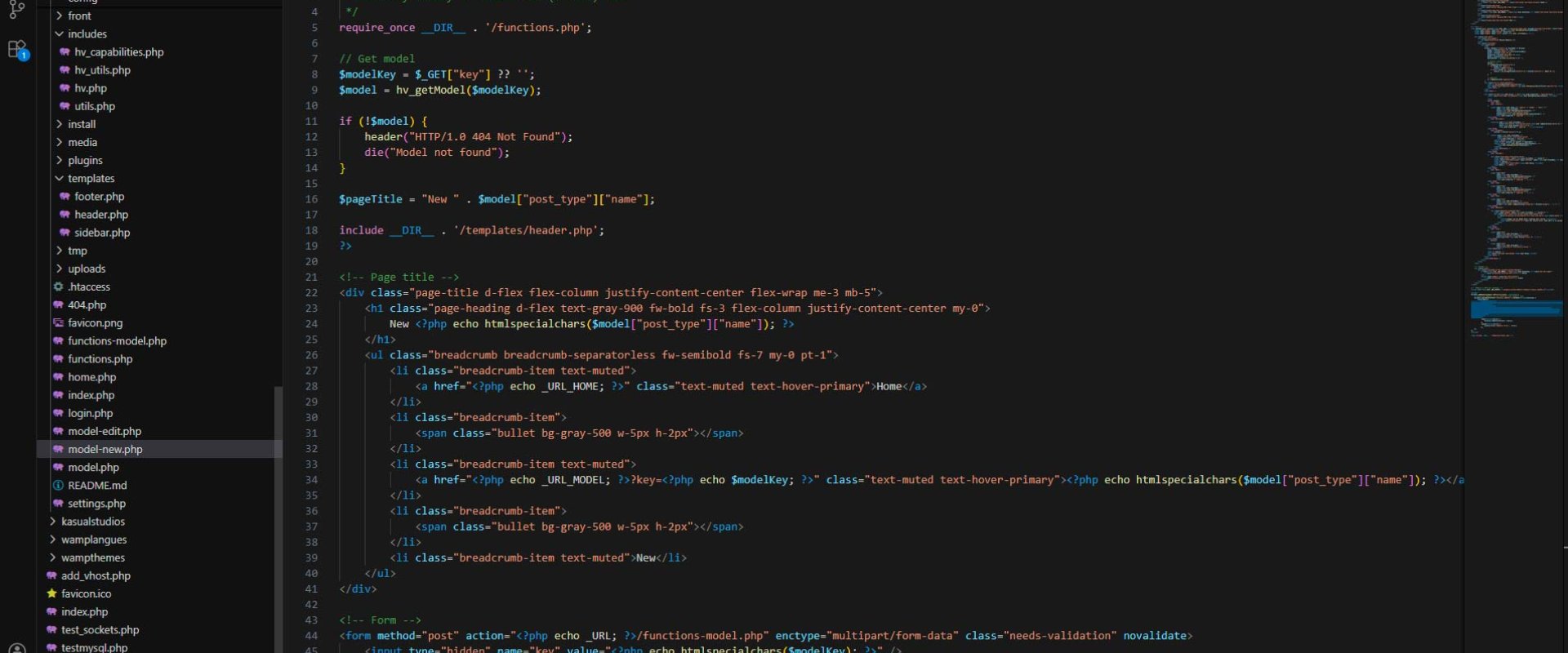
Task: Collapse the templates folder
Action: (x=59, y=178)
